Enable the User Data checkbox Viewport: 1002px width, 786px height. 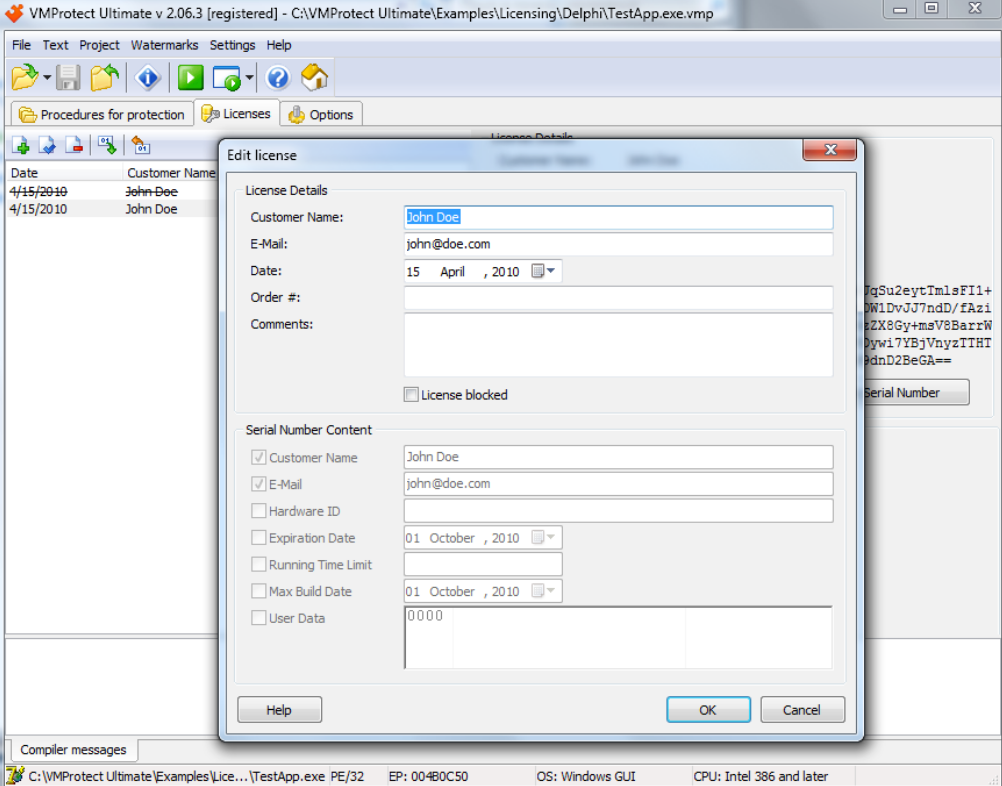click(x=258, y=618)
